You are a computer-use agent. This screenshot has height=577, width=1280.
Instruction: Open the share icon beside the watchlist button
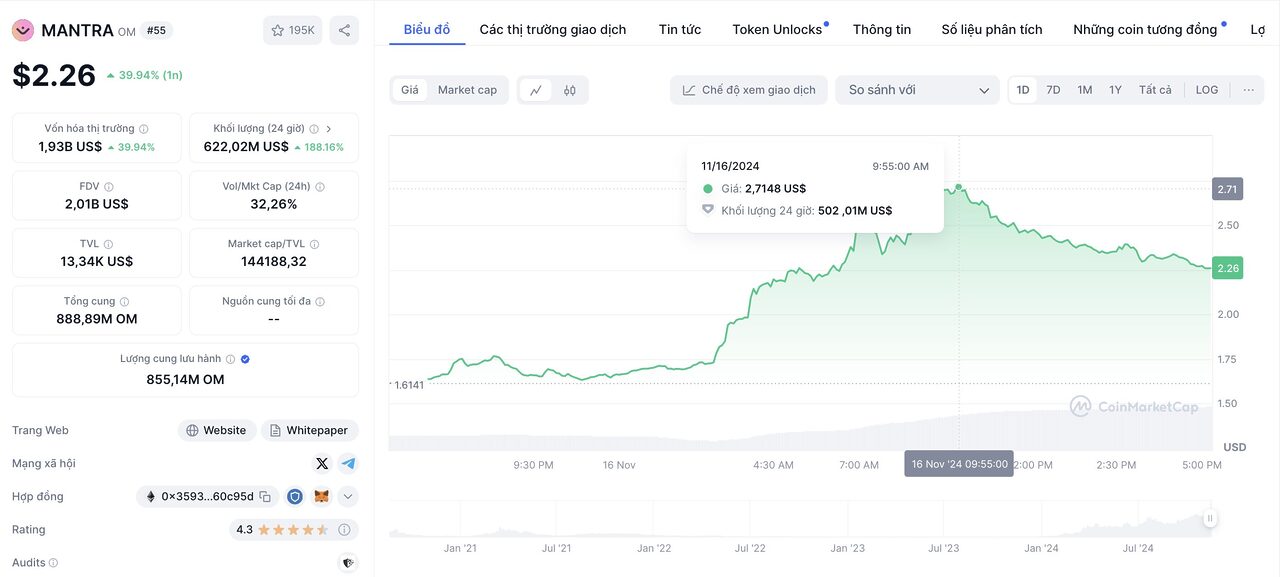tap(344, 30)
